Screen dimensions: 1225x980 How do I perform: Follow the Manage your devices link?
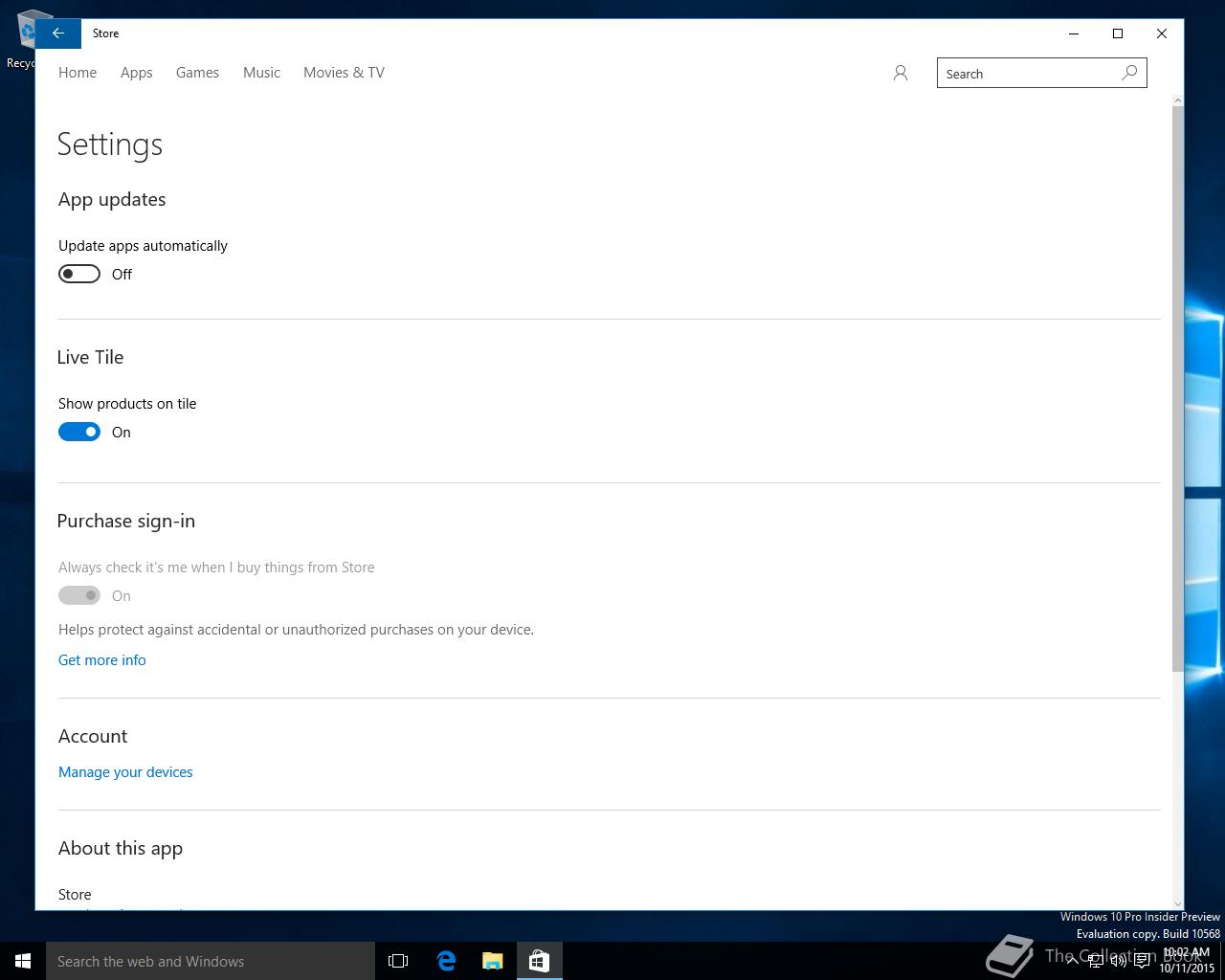click(x=125, y=772)
